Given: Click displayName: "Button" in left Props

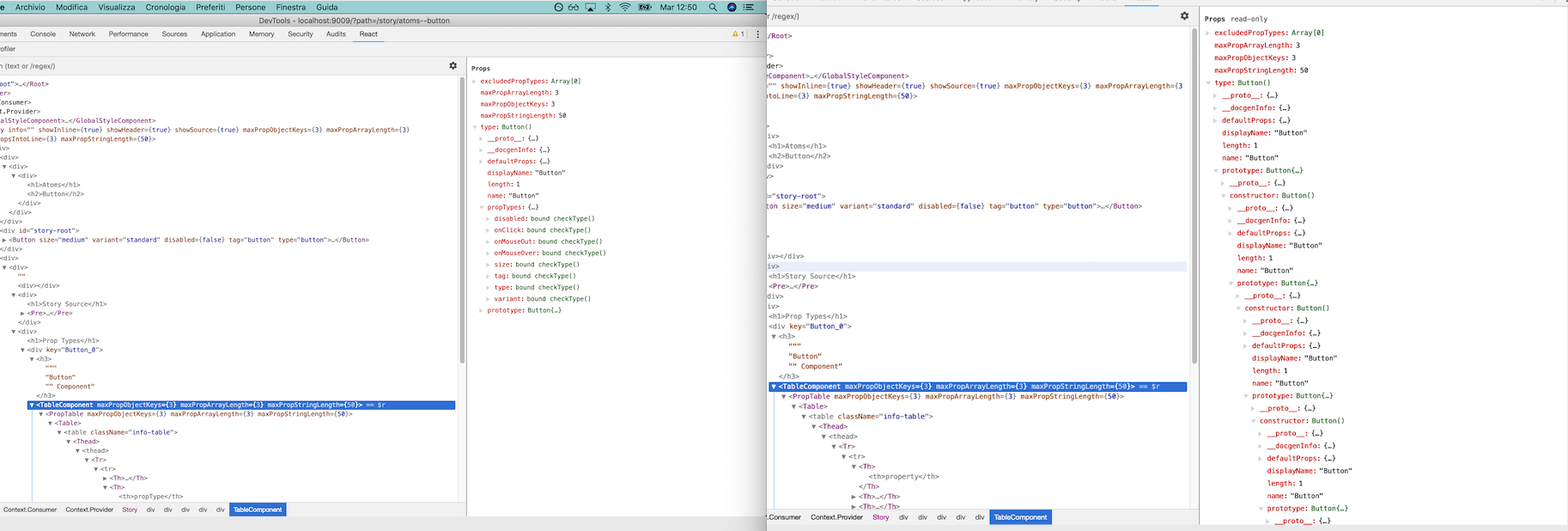Looking at the screenshot, I should [x=526, y=173].
